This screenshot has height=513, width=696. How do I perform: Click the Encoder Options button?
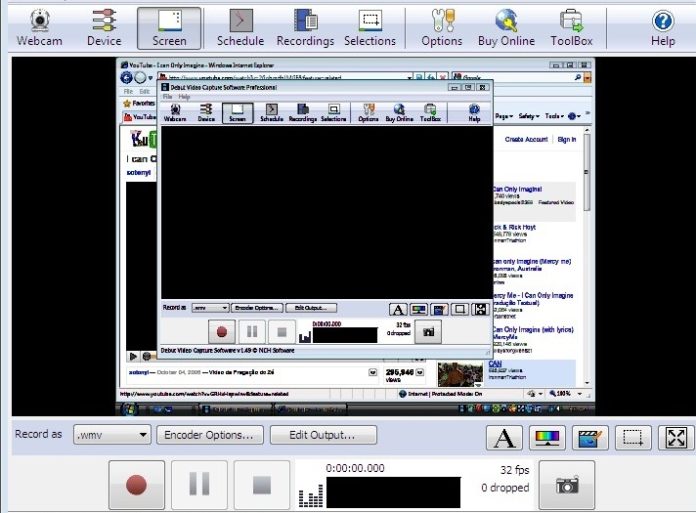pos(210,435)
